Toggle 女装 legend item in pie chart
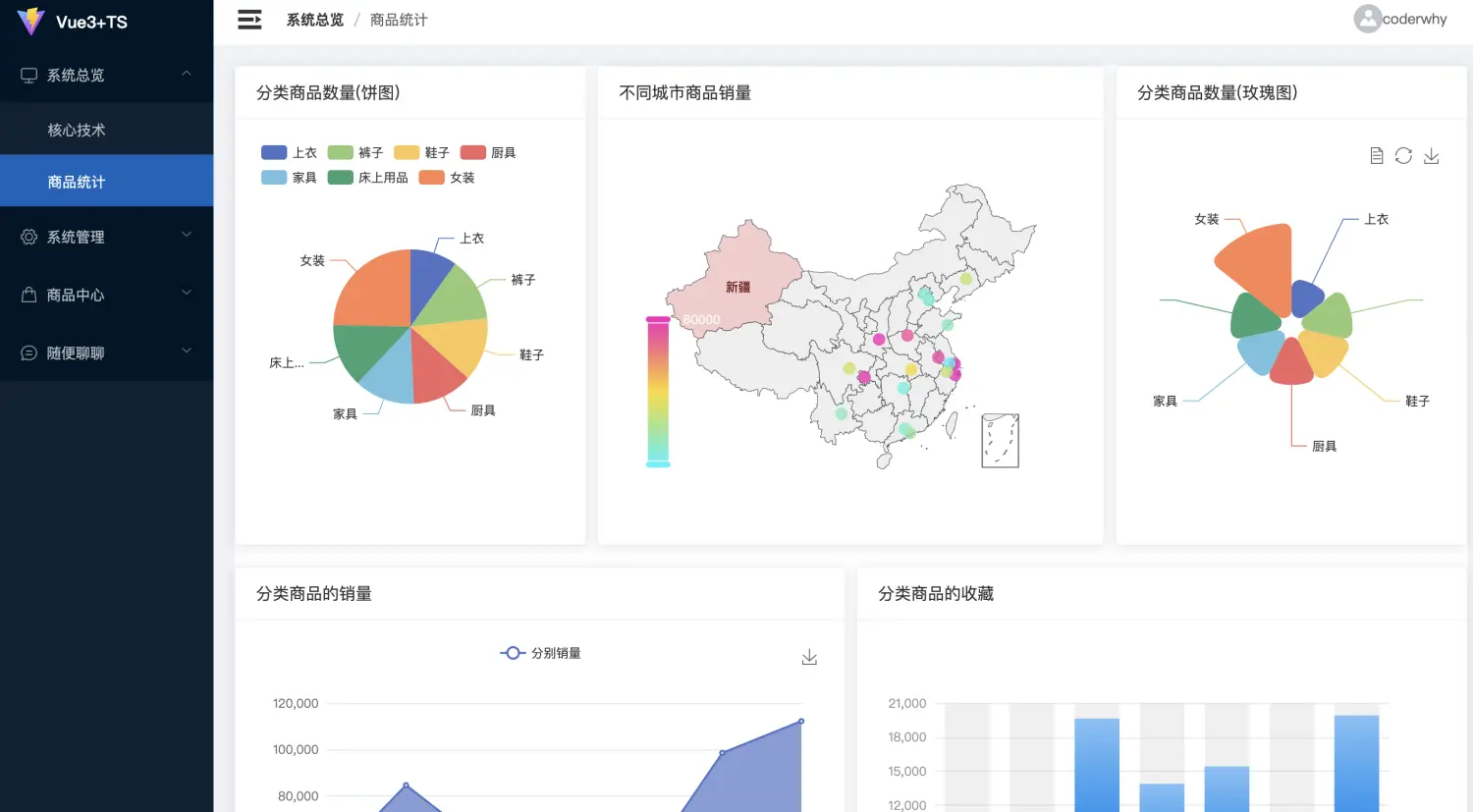 447,178
